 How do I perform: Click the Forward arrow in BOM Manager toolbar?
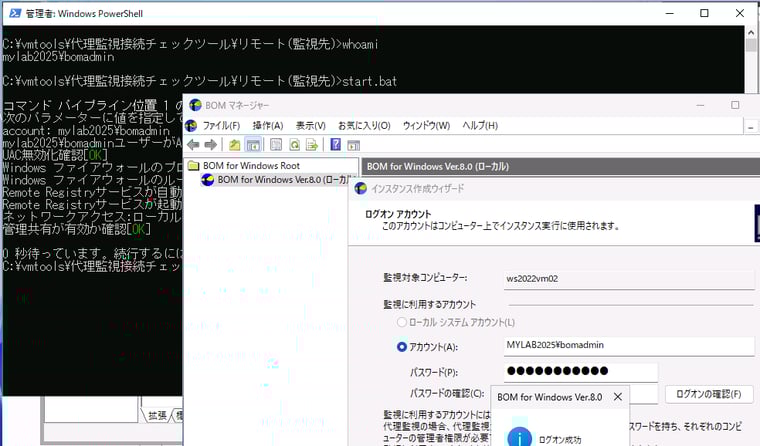coord(211,144)
